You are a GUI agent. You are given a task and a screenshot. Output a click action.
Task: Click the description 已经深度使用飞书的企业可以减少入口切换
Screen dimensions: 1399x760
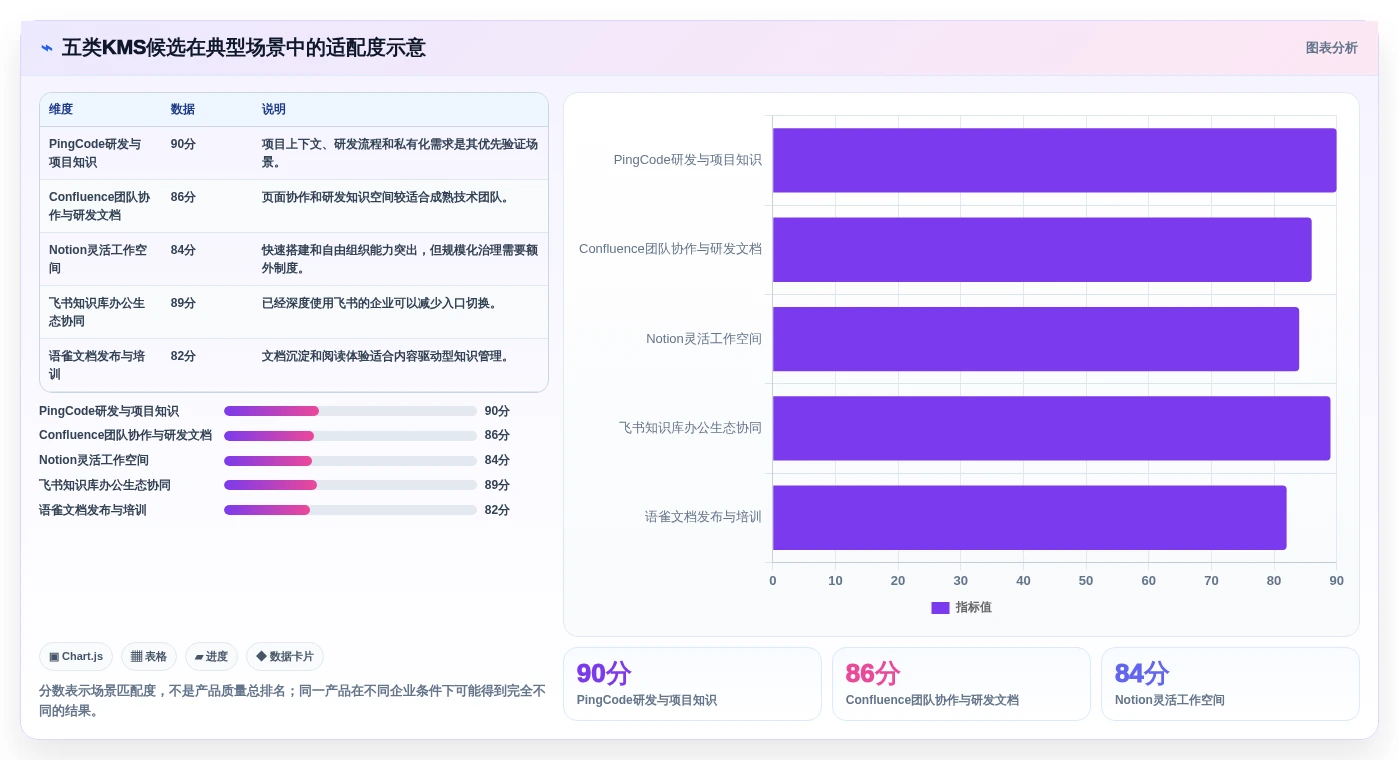coord(381,303)
